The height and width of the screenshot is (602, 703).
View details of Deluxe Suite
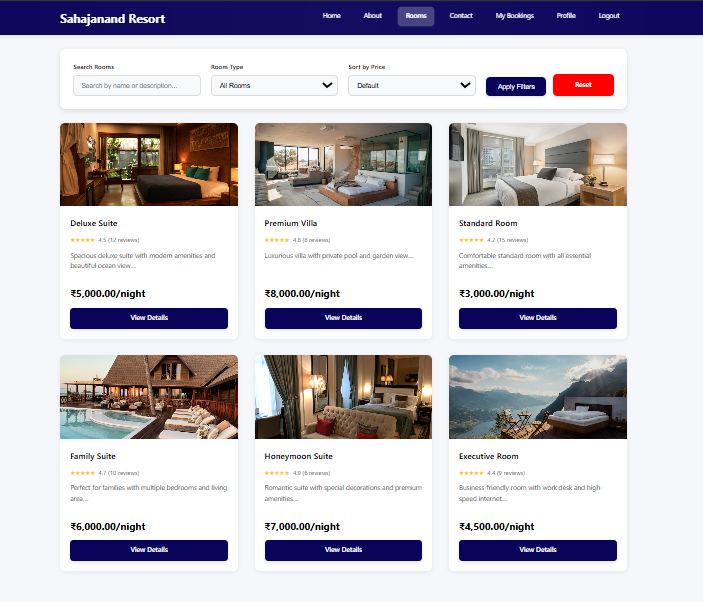click(149, 318)
